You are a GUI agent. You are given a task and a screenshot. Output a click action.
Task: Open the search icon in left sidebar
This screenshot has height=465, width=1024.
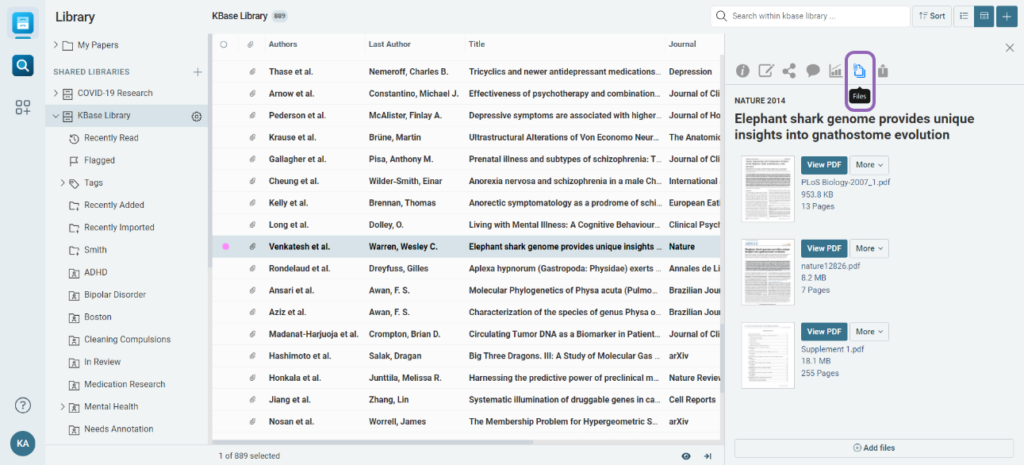[x=22, y=66]
